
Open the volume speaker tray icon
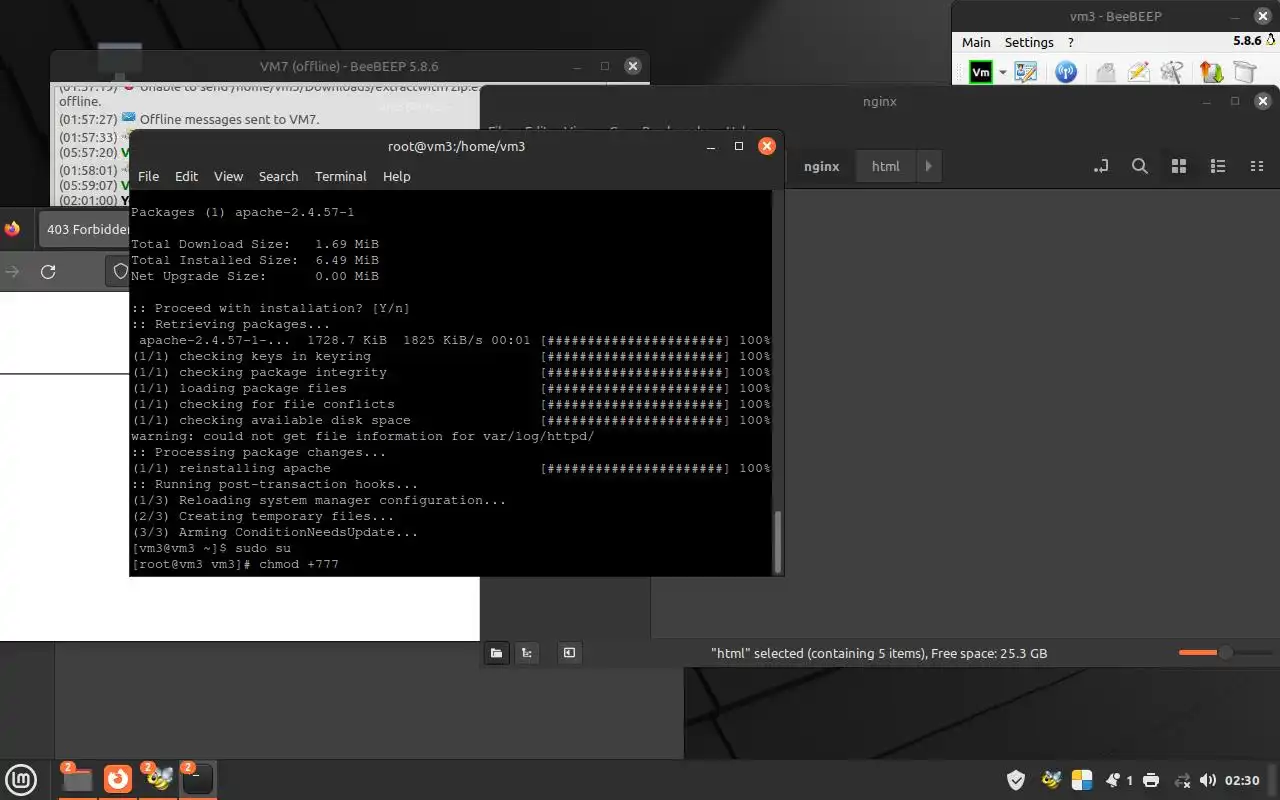(1208, 780)
